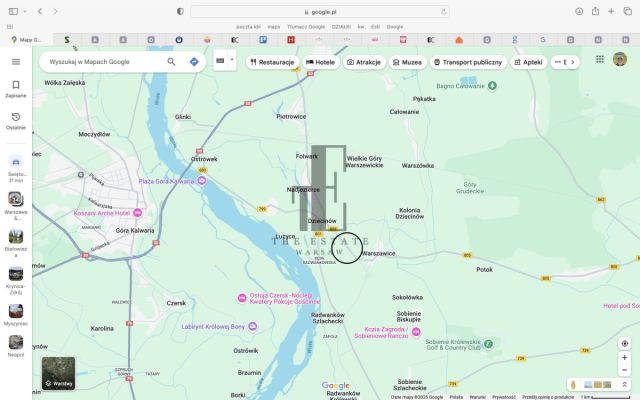Open dropdown next to the search box
640x400 pixels.
tap(232, 60)
